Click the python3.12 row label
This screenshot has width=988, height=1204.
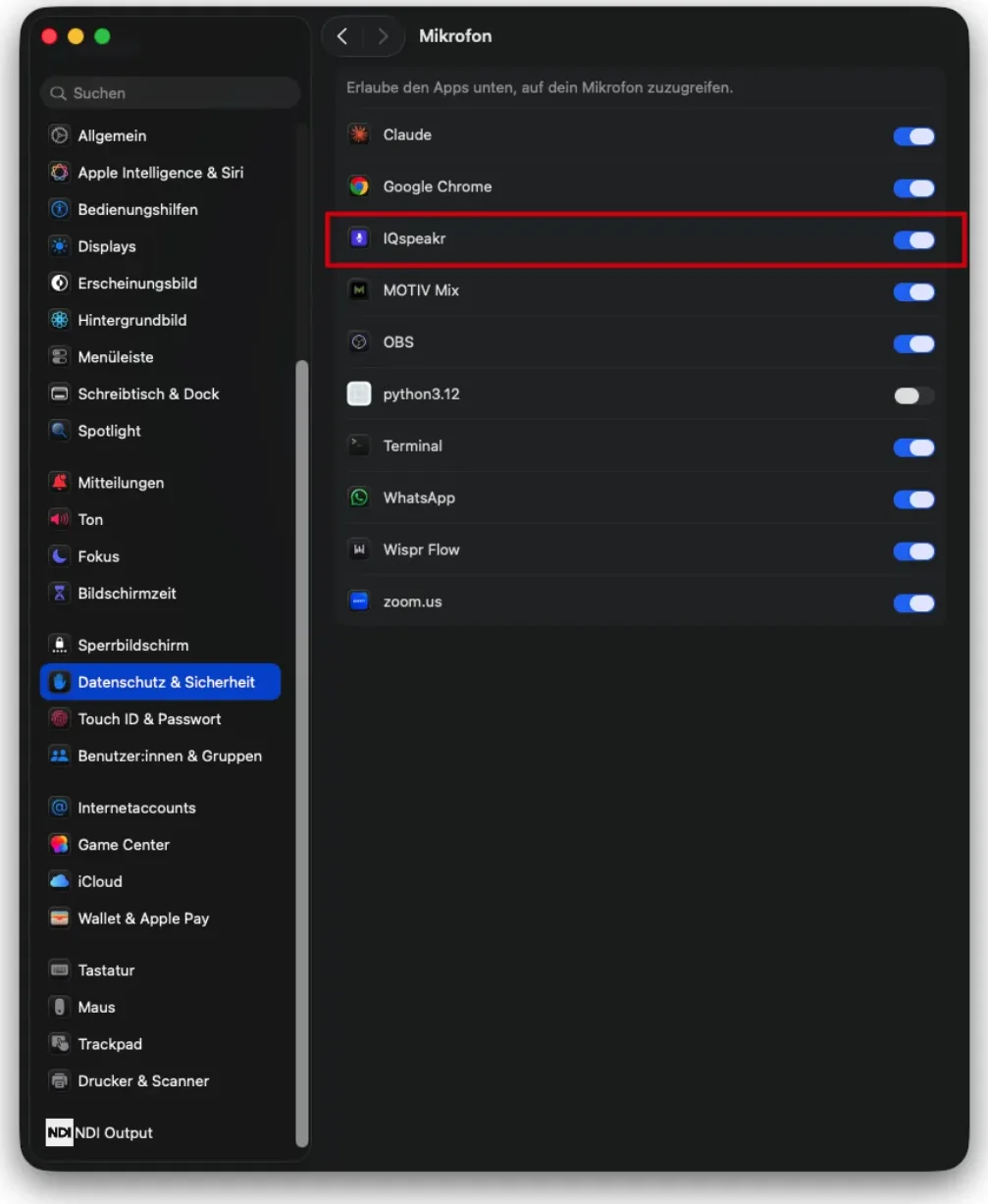pos(421,393)
